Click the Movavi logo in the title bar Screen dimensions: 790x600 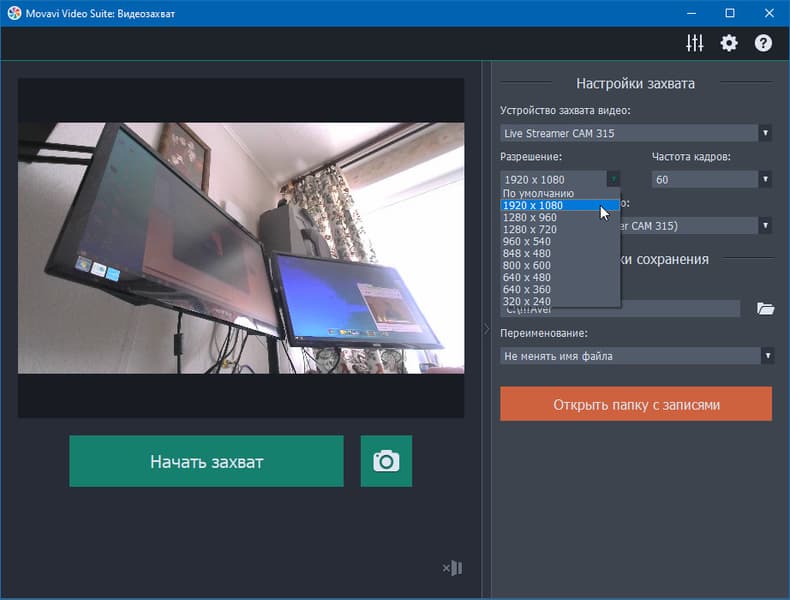(x=14, y=13)
